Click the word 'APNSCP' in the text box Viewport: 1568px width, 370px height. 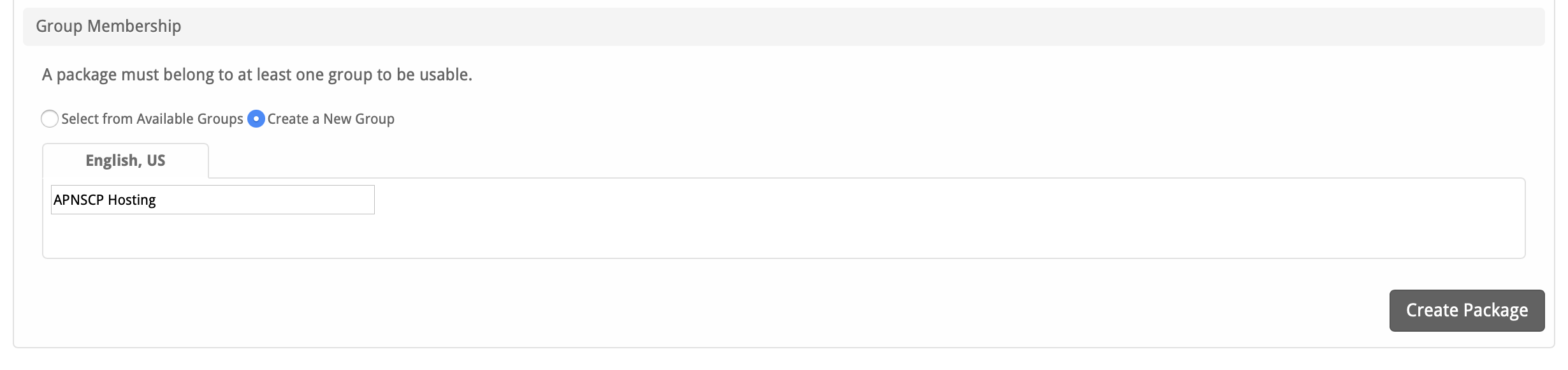click(x=78, y=200)
